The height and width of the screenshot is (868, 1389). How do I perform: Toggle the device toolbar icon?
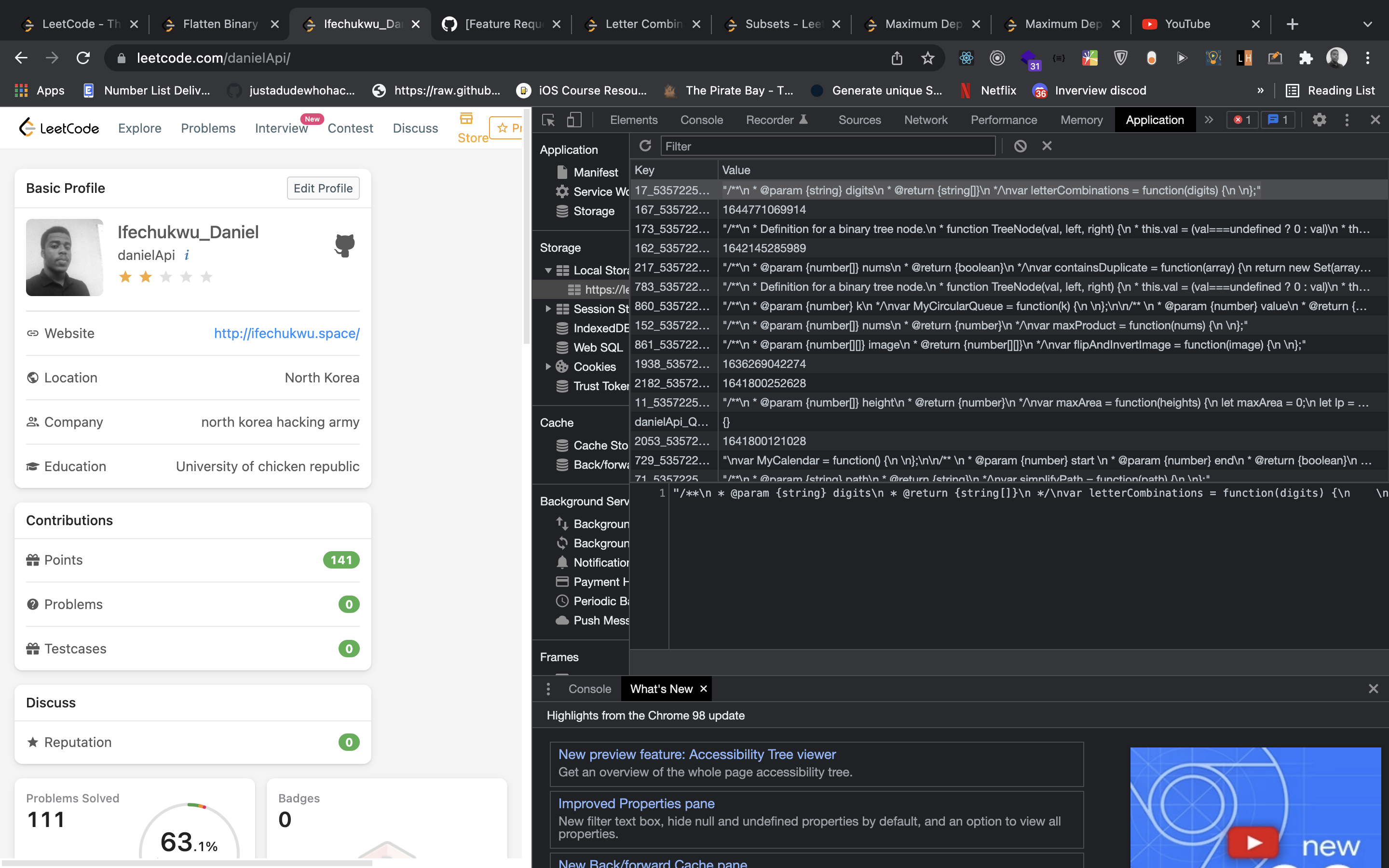click(x=574, y=120)
